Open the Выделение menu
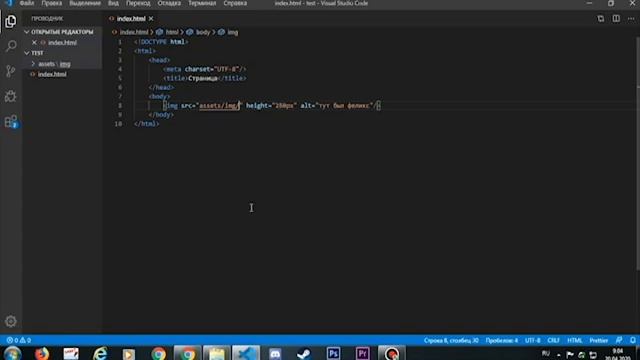The image size is (640, 360). point(85,3)
